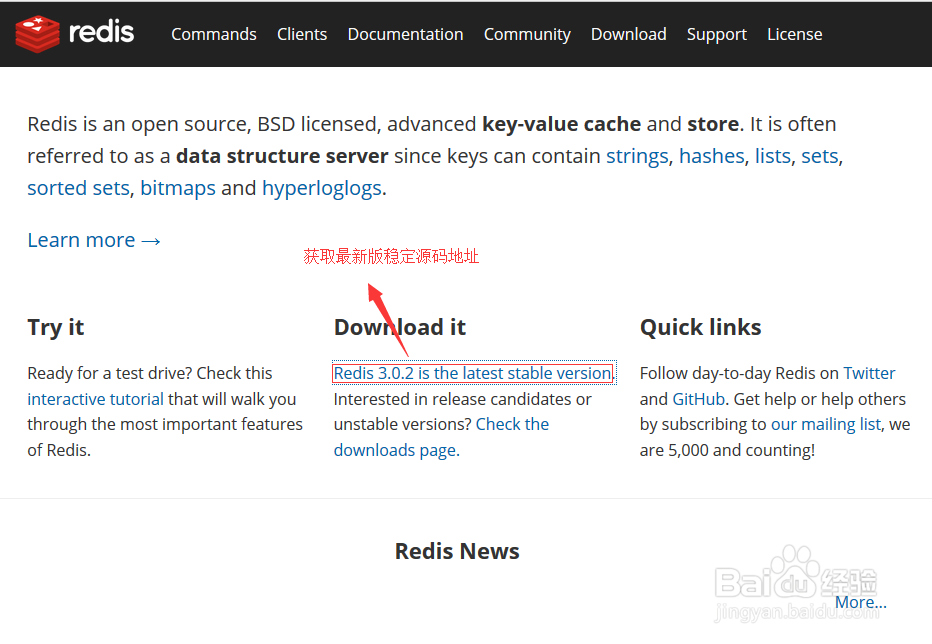Click the redis wordmark in header
Viewport: 932px width, 644px height.
[x=102, y=32]
